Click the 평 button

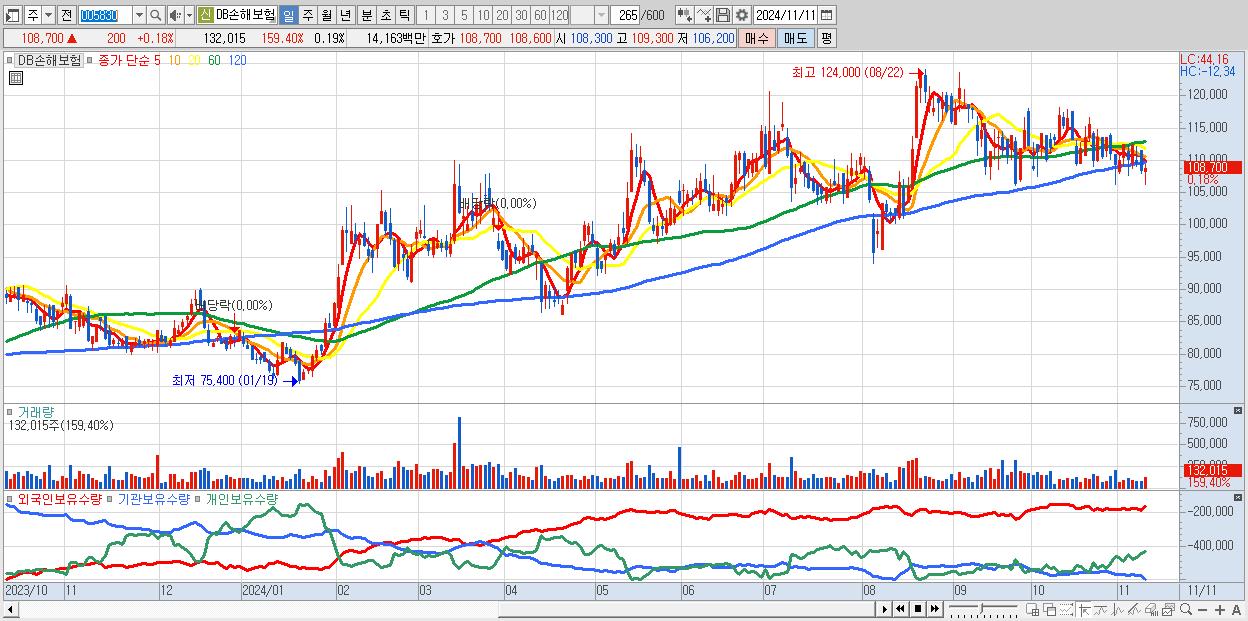point(826,38)
